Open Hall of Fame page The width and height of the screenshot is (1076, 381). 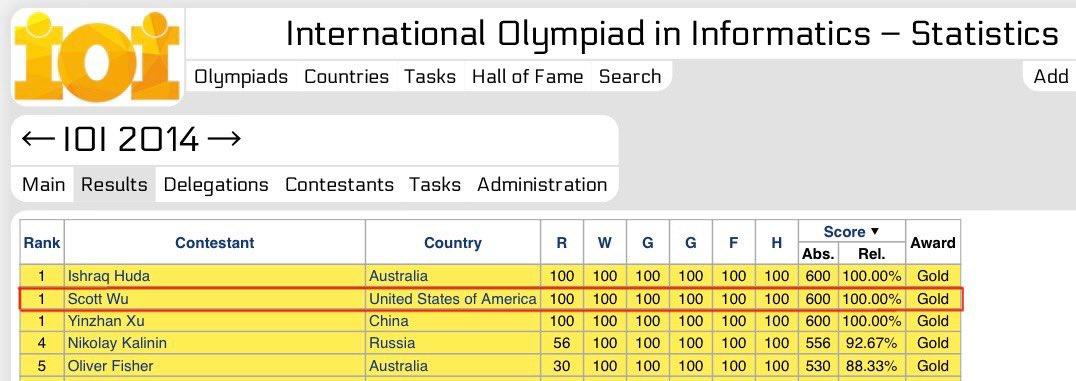pos(527,76)
